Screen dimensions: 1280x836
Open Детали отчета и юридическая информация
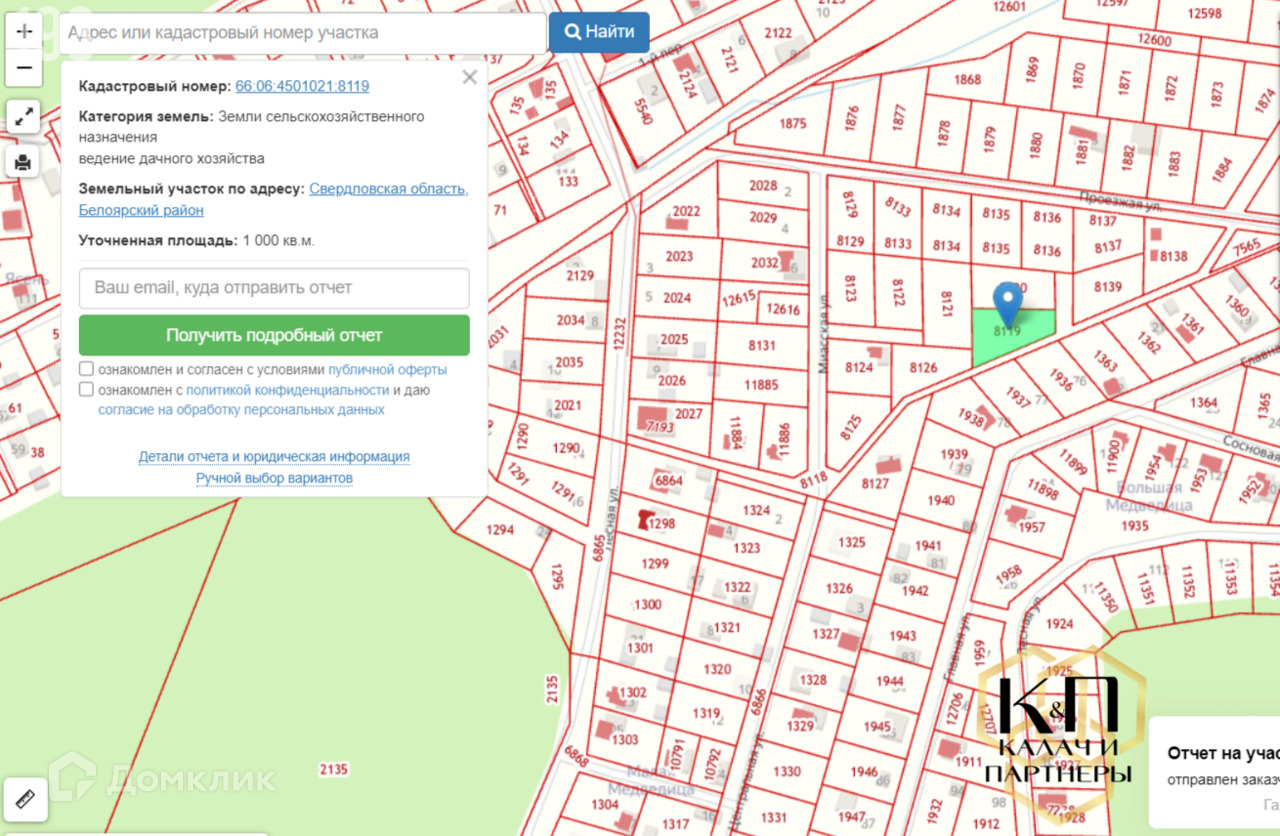coord(274,457)
